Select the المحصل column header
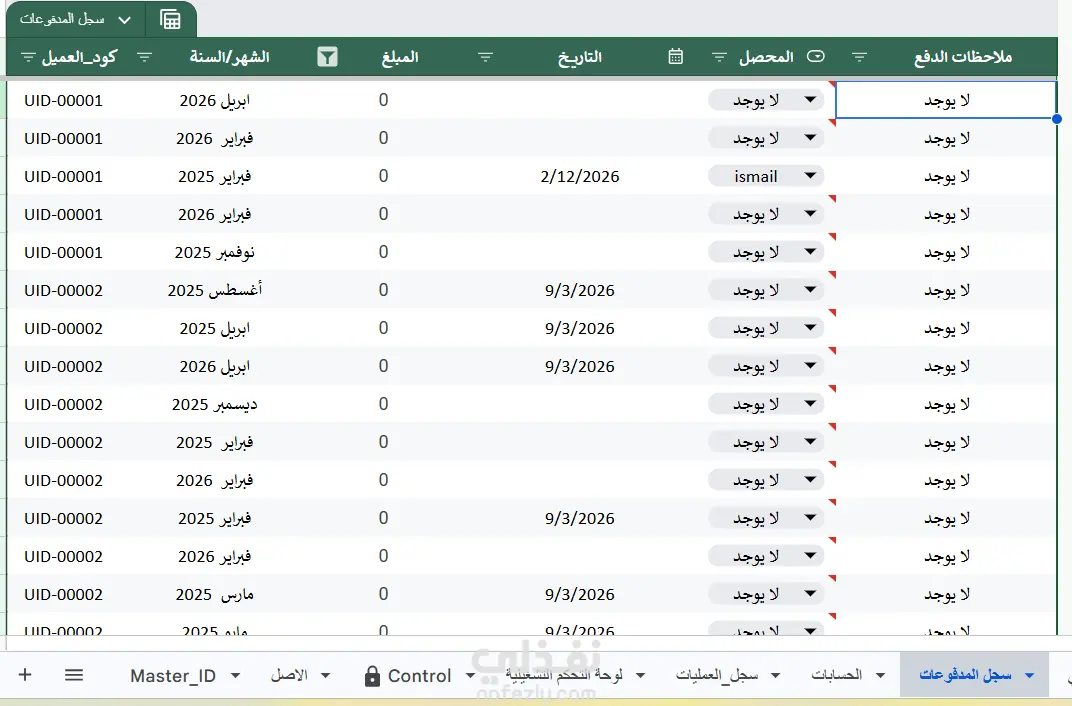Image resolution: width=1072 pixels, height=706 pixels. 766,57
